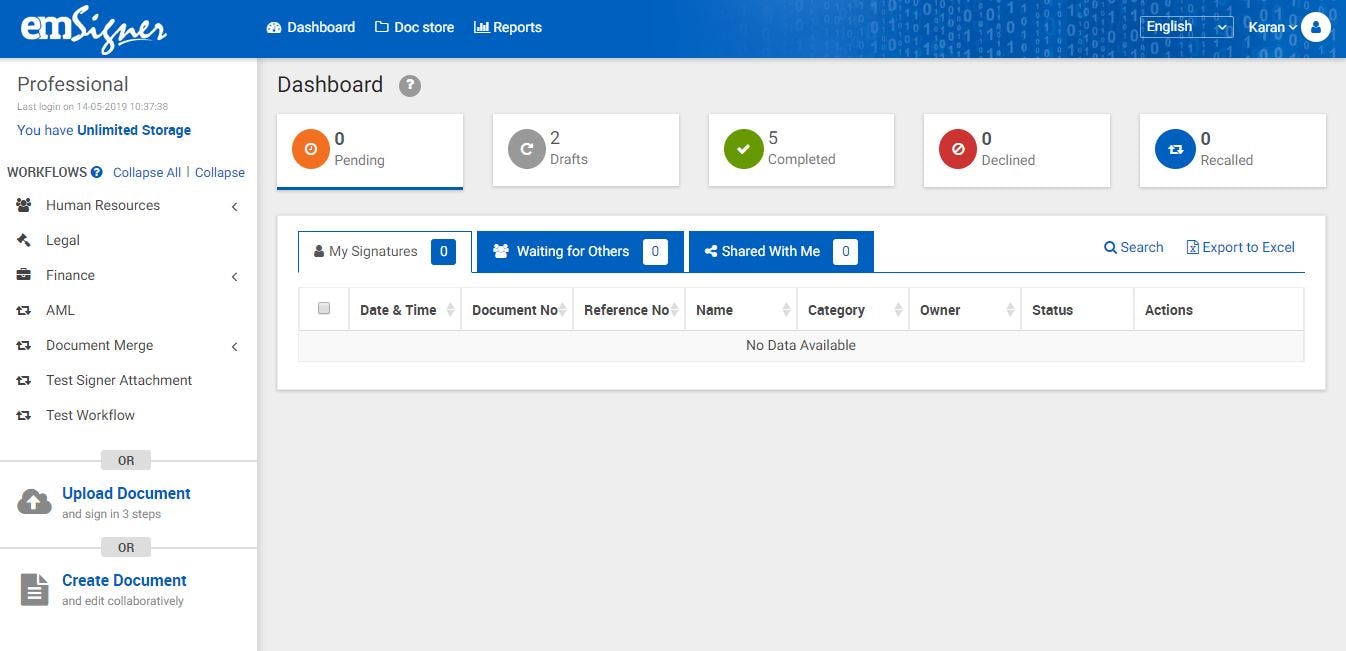Click the Collapse All link
The height and width of the screenshot is (651, 1346).
click(146, 172)
